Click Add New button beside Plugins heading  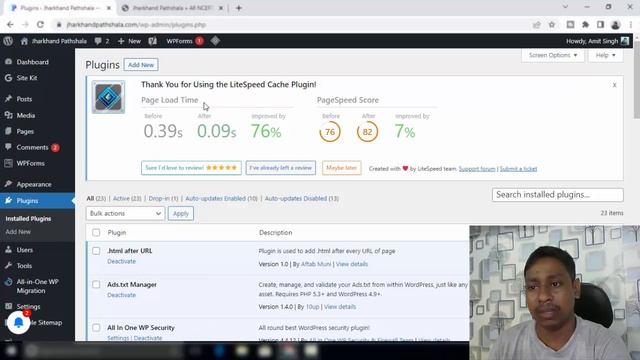(141, 65)
